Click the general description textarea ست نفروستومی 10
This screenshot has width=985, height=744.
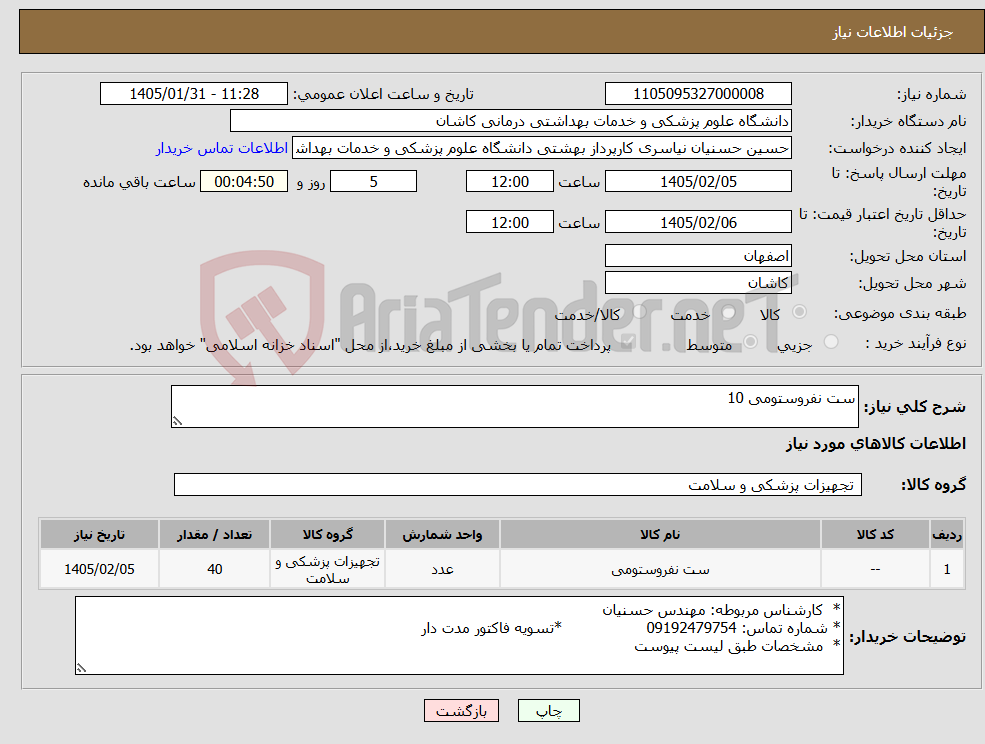pos(514,407)
